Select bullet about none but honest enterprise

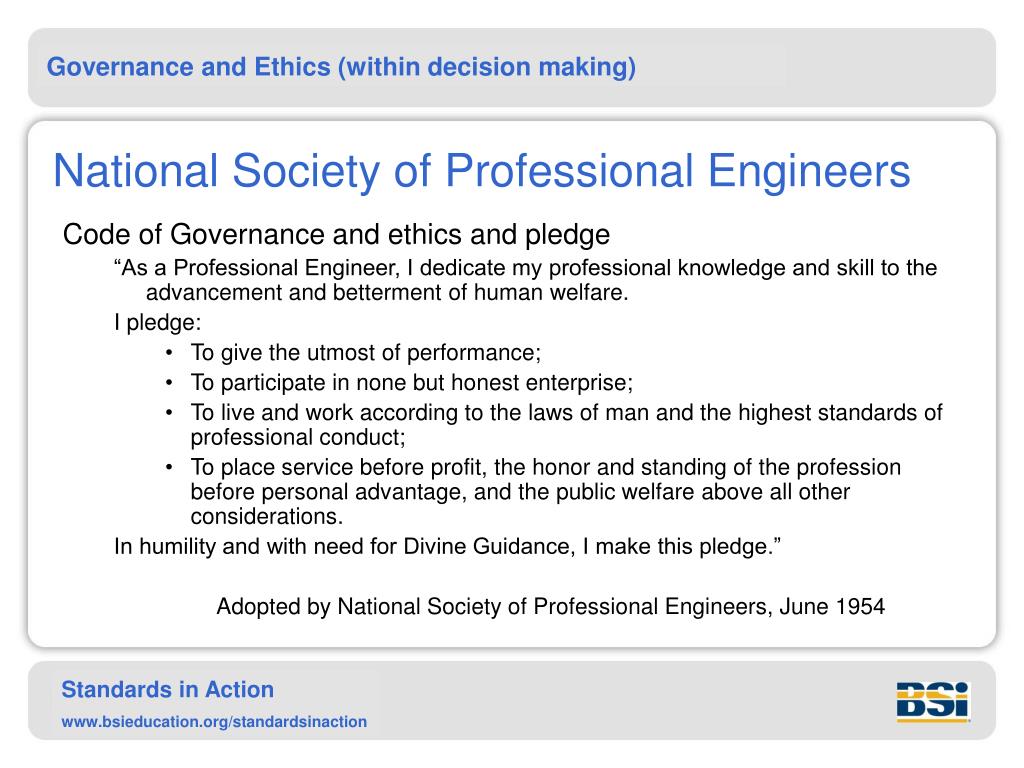[x=412, y=383]
